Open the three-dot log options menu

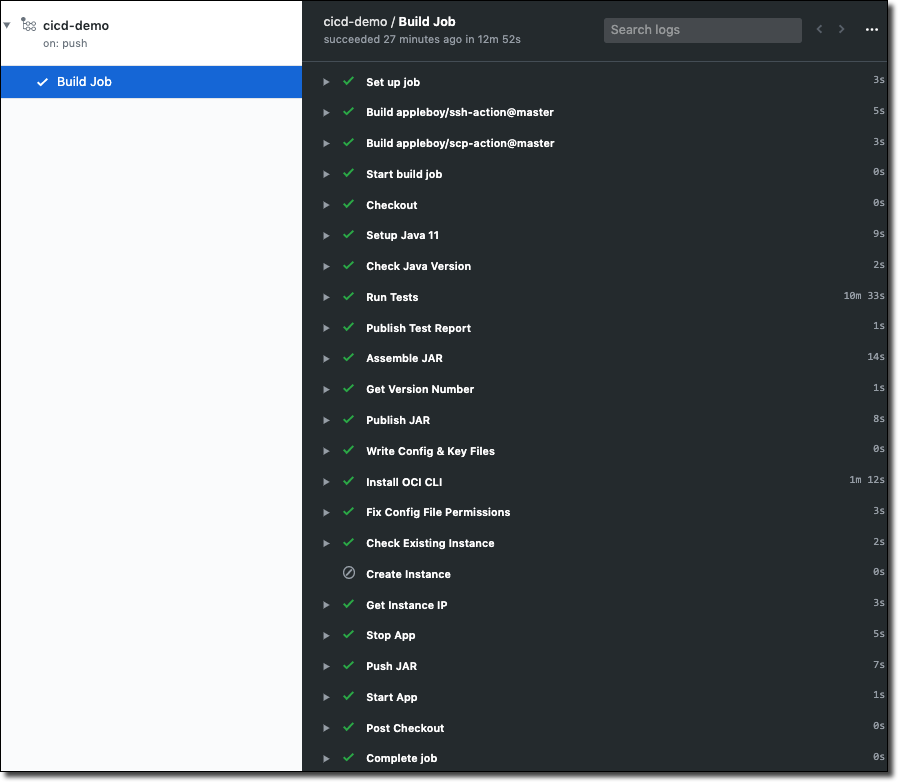871,30
